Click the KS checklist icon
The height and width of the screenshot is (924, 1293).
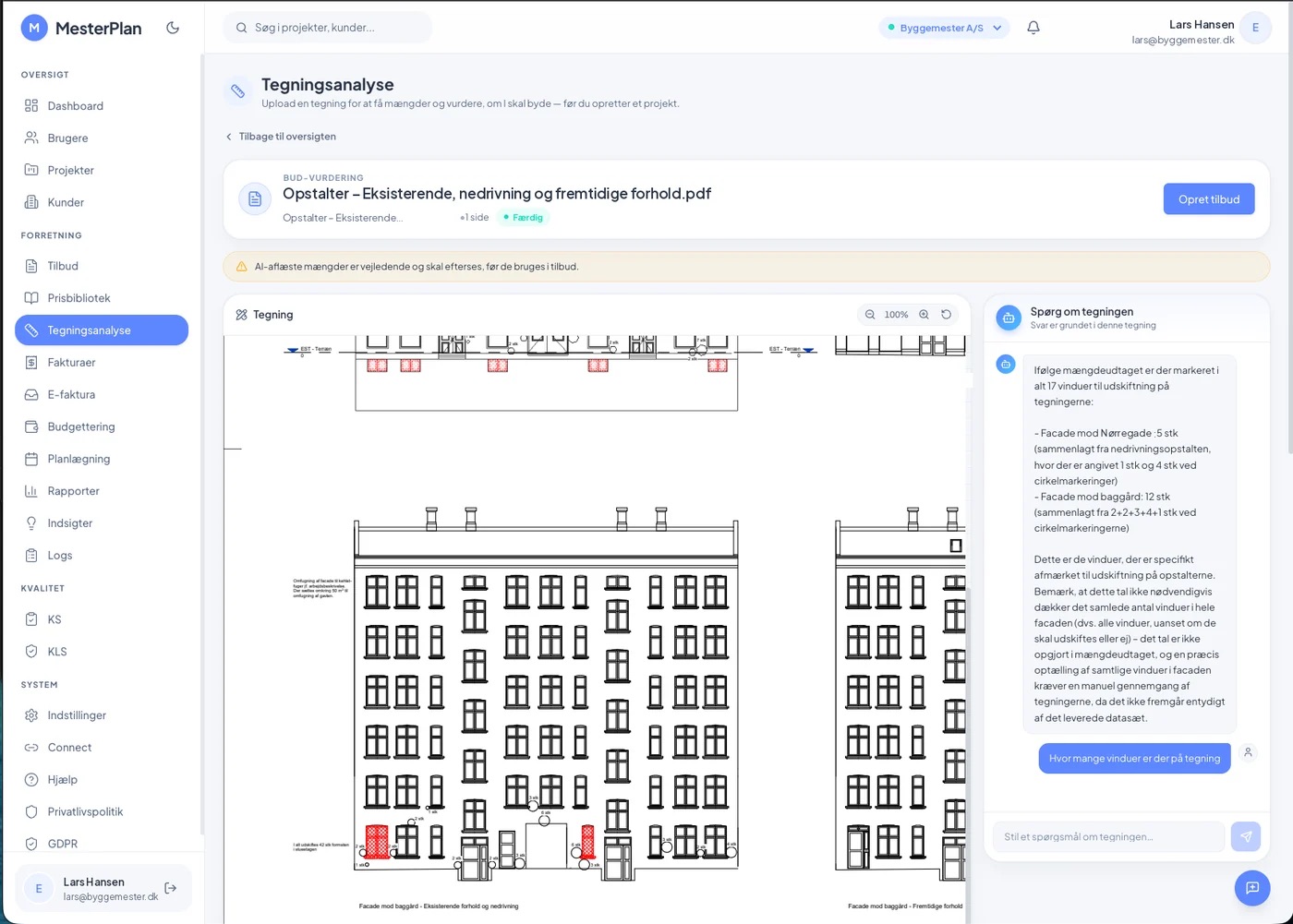[31, 619]
